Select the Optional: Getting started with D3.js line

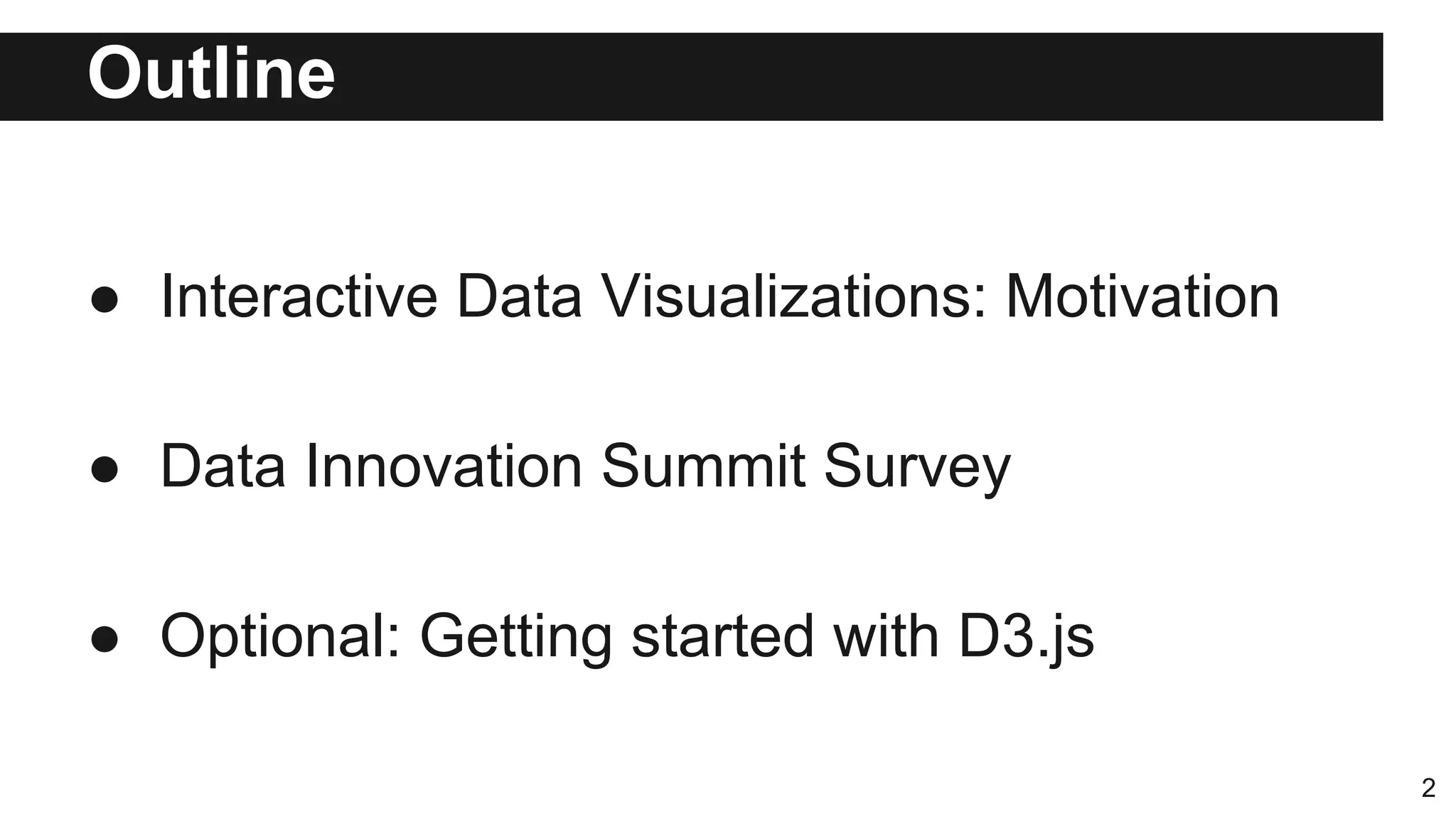(626, 637)
